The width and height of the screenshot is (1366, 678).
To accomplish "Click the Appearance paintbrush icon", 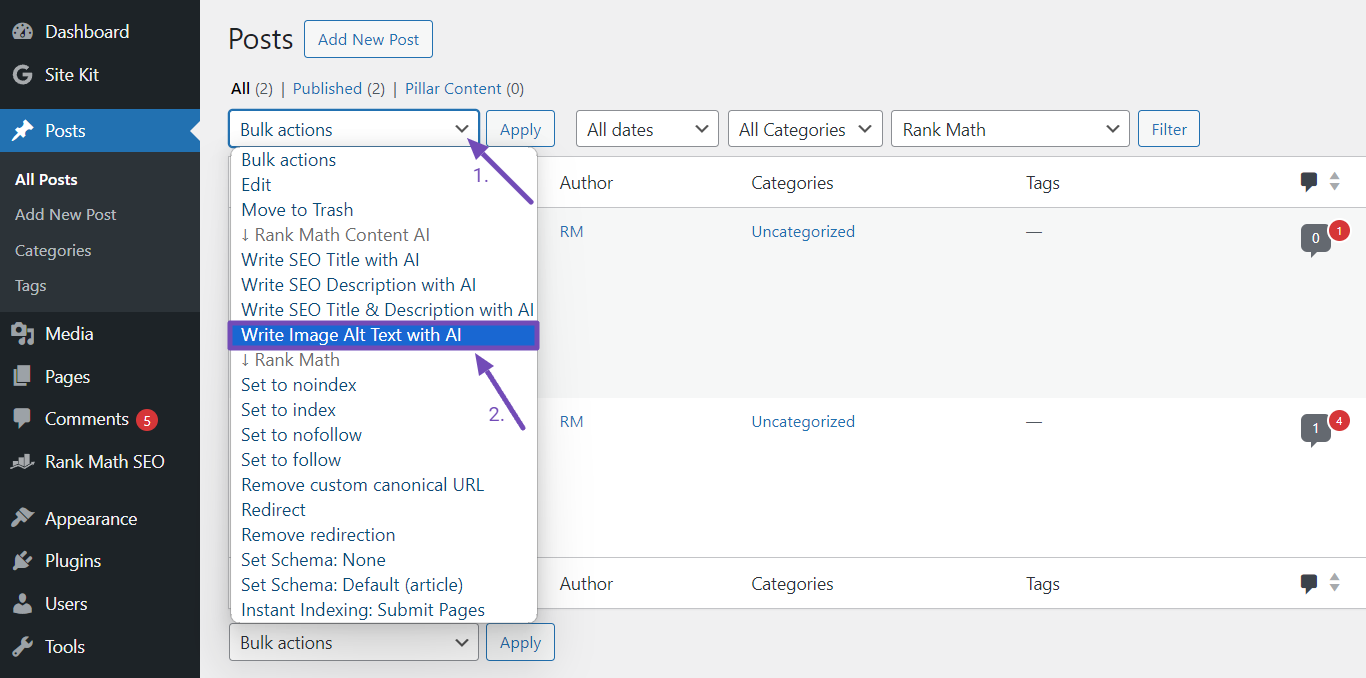I will click(22, 518).
